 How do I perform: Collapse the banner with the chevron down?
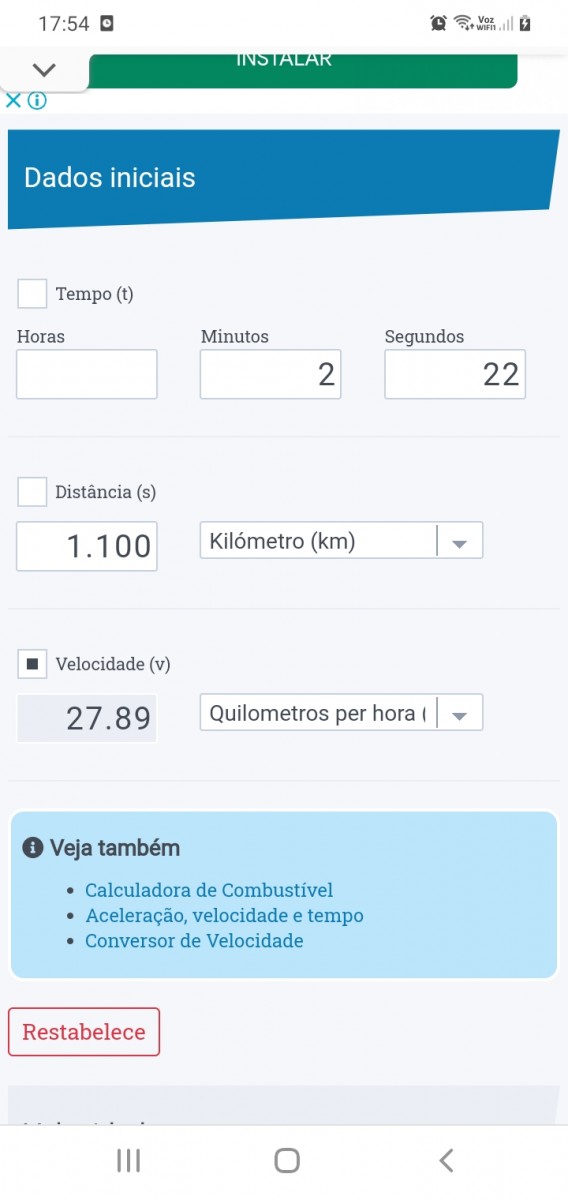pyautogui.click(x=44, y=70)
